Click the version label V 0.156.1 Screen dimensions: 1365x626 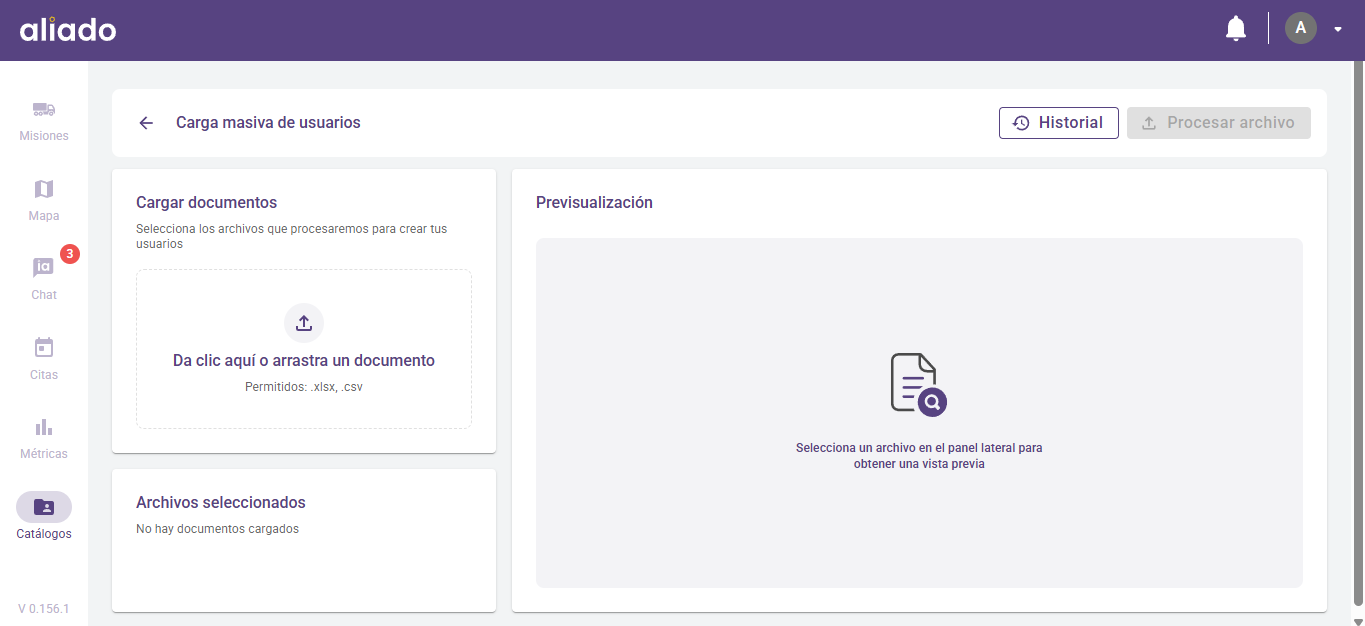point(44,609)
